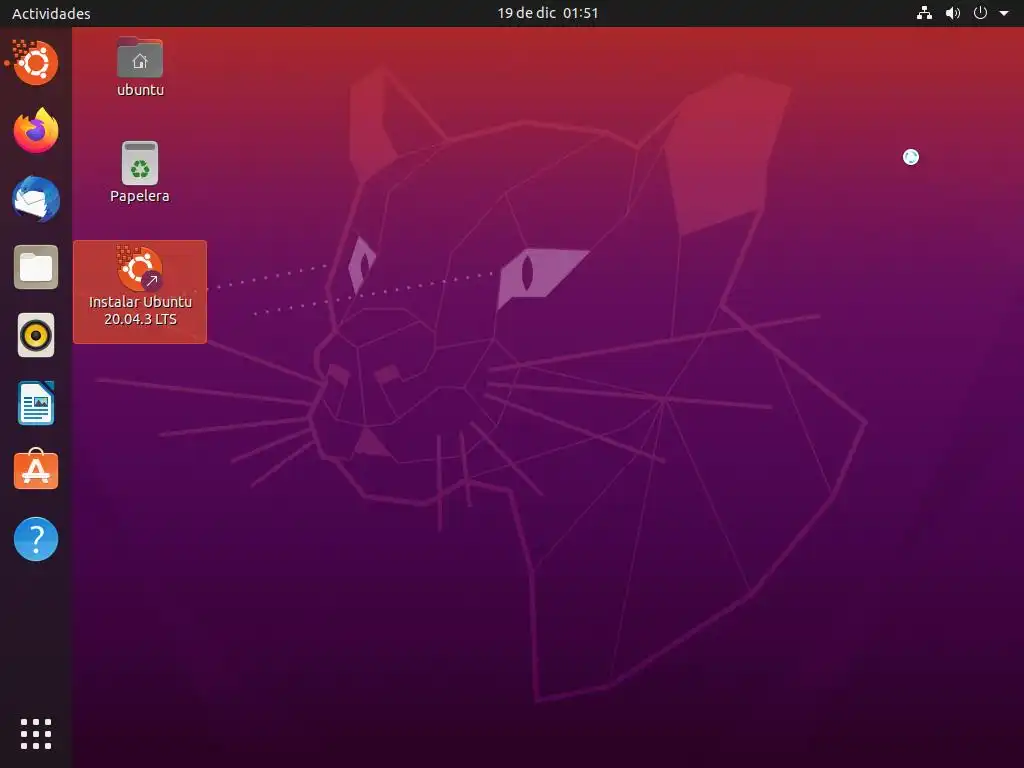Open LibreOffice Writer from the dock
Image resolution: width=1024 pixels, height=768 pixels.
36,403
